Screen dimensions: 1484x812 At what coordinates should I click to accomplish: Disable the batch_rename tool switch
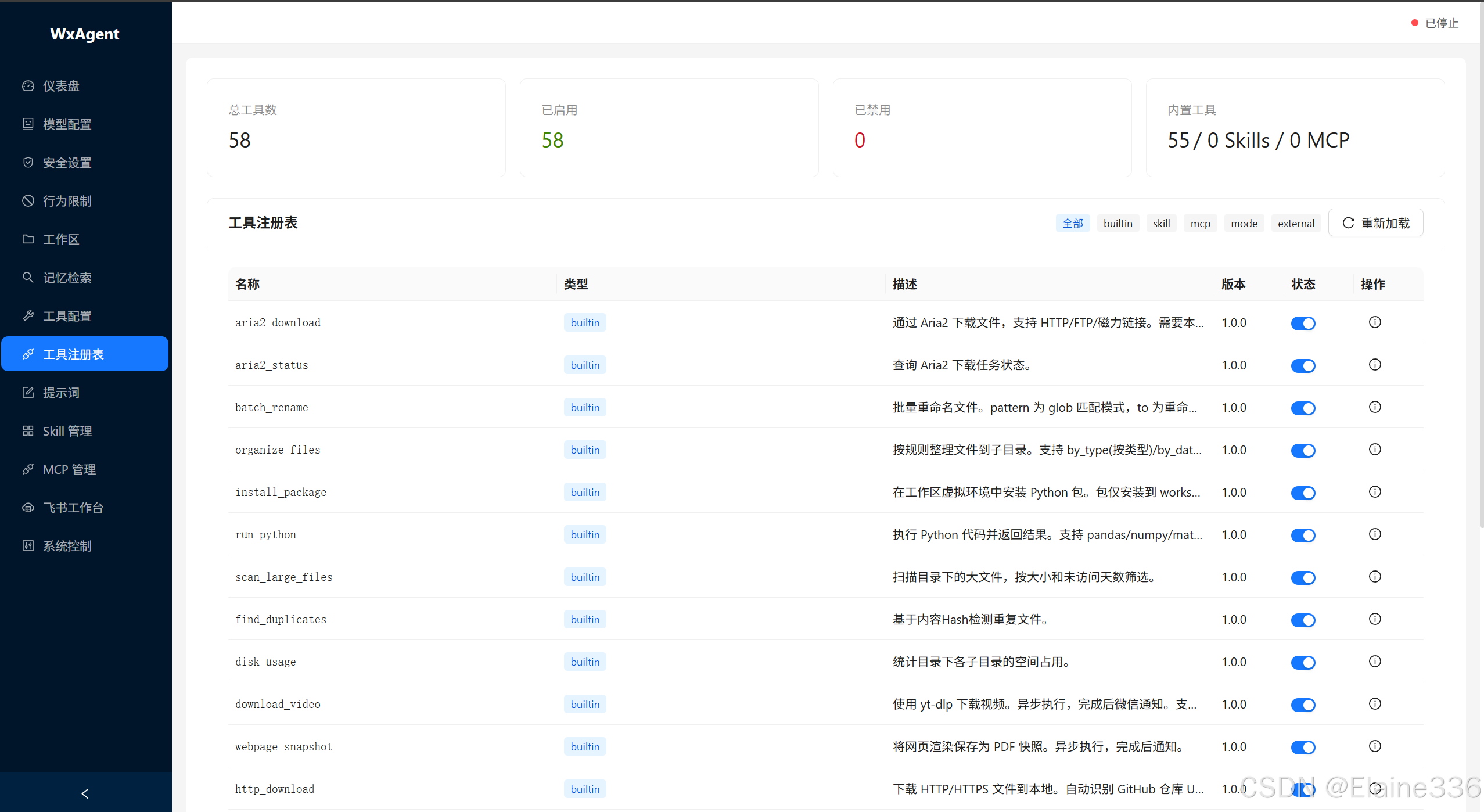pos(1303,408)
